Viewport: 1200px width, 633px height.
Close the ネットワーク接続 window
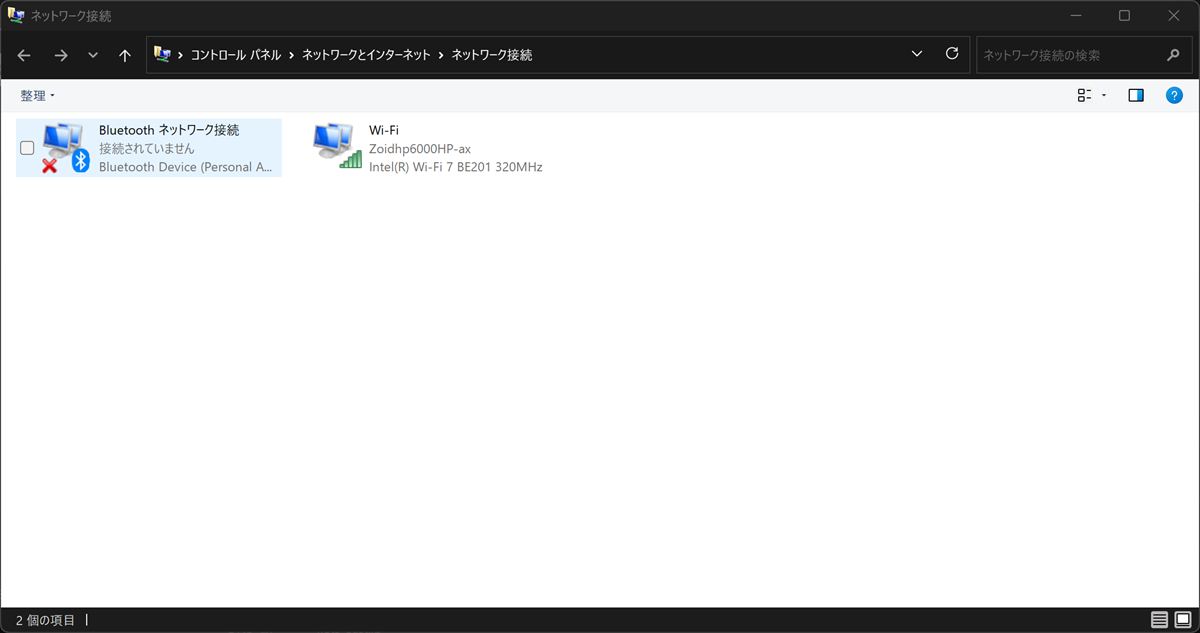pyautogui.click(x=1174, y=15)
